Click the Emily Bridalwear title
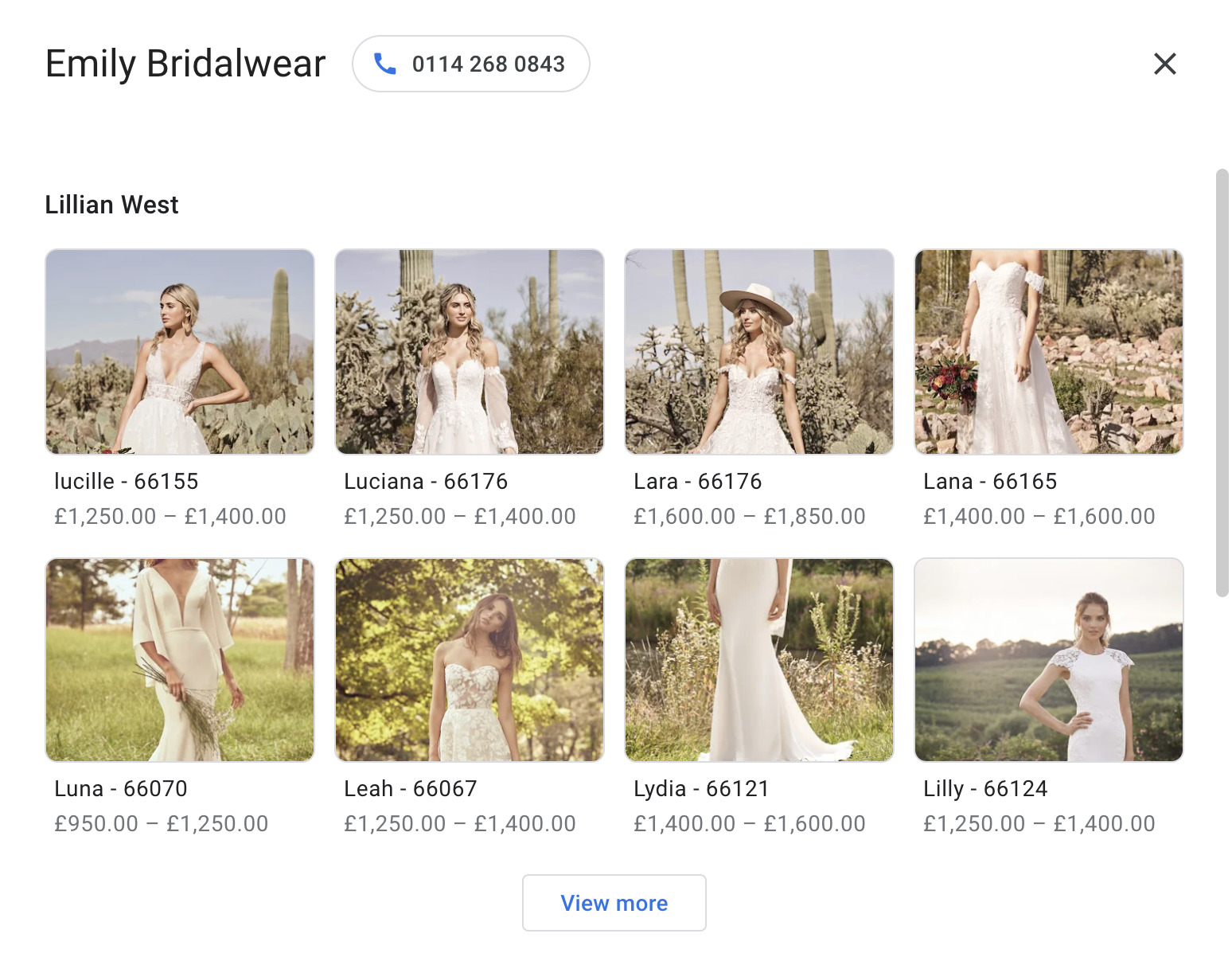 coord(185,64)
